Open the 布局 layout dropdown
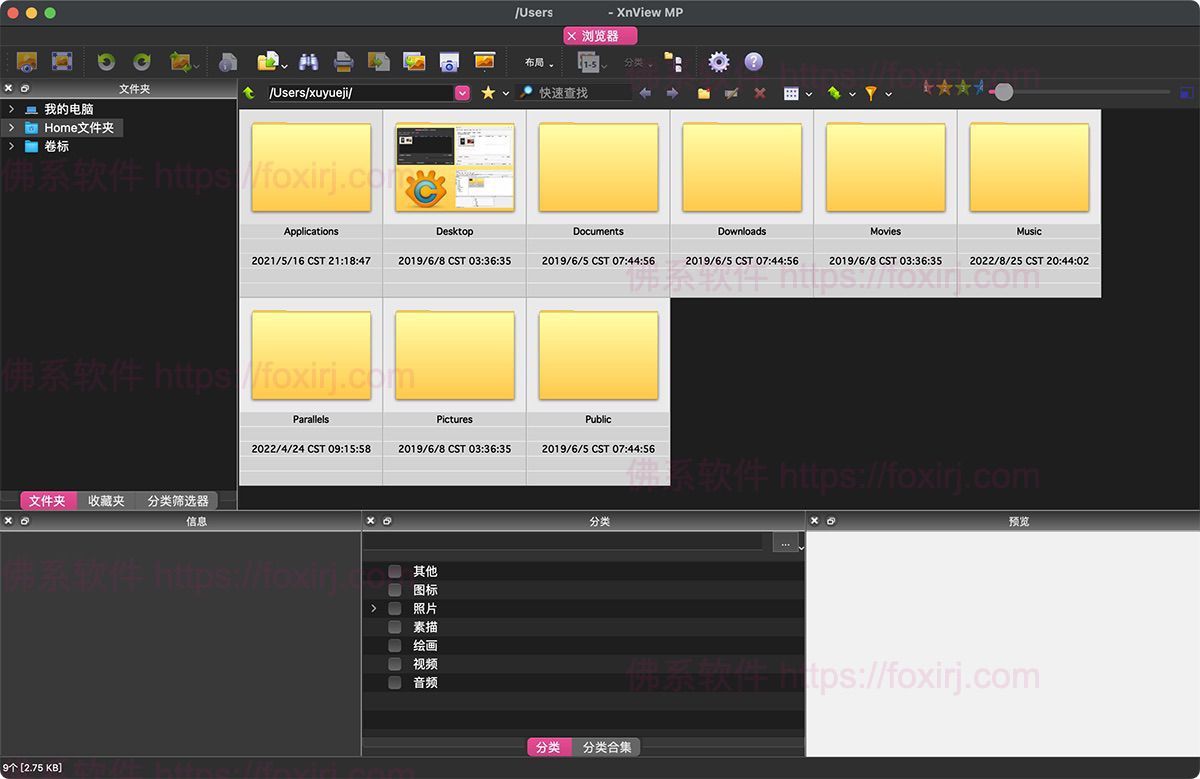The image size is (1200, 779). [538, 63]
